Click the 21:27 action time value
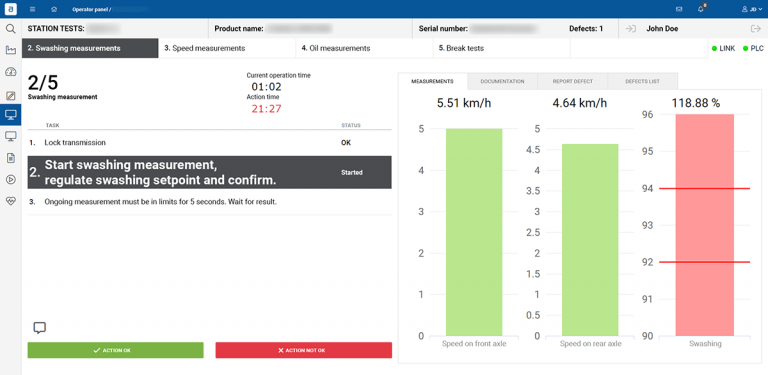768x375 pixels. pyautogui.click(x=266, y=109)
